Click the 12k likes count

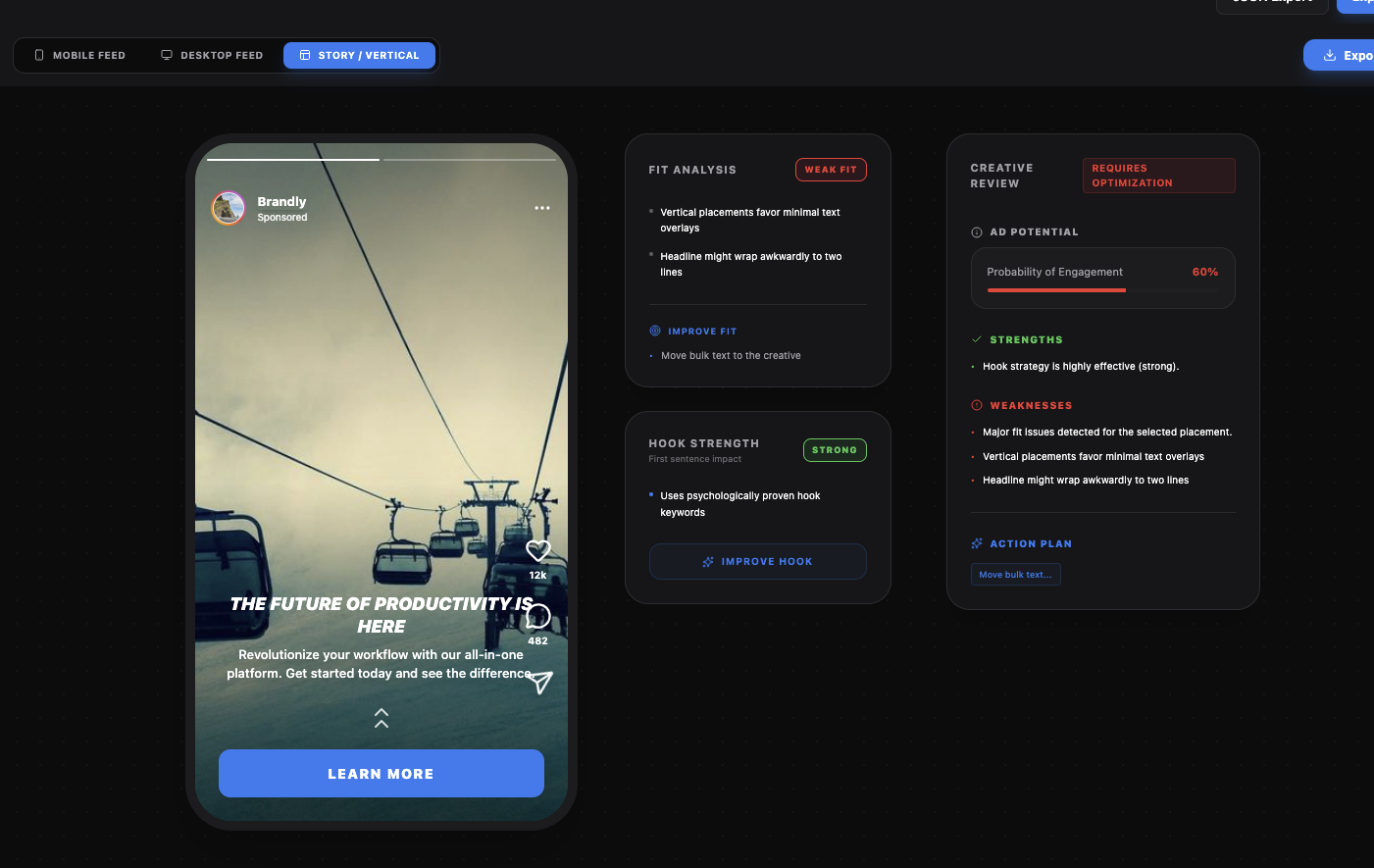538,576
